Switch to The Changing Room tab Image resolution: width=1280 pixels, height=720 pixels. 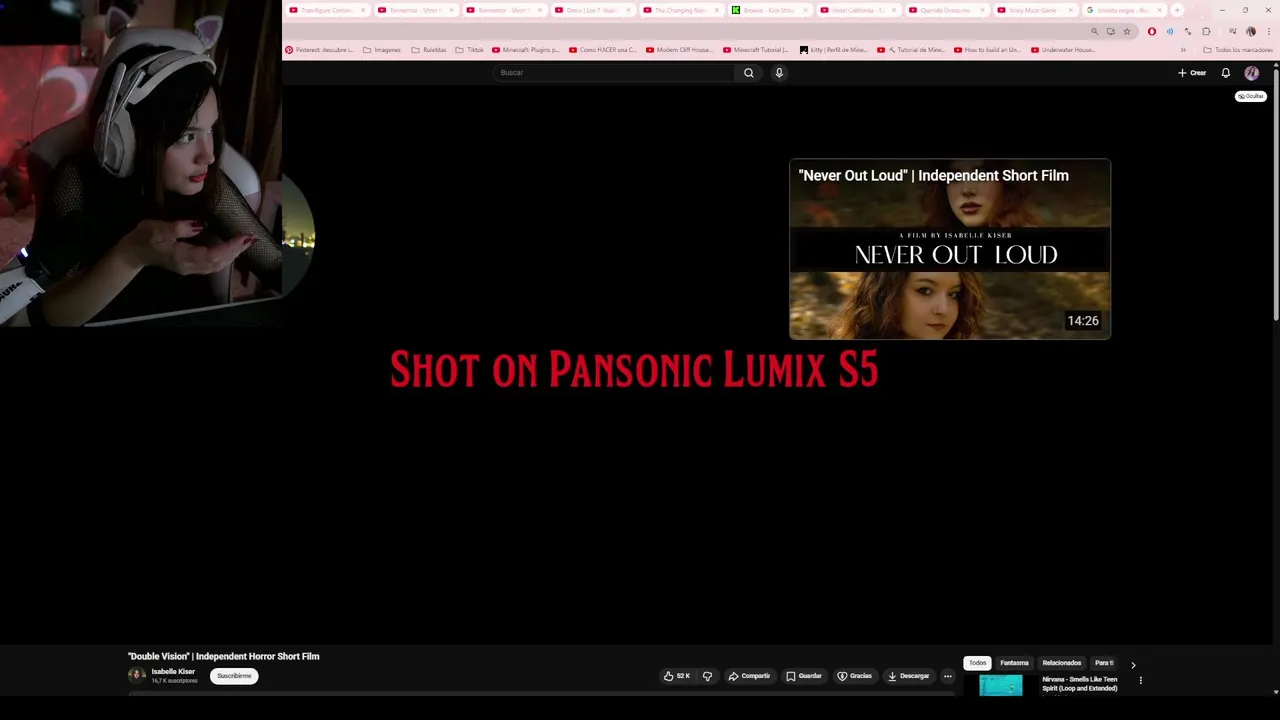[682, 10]
